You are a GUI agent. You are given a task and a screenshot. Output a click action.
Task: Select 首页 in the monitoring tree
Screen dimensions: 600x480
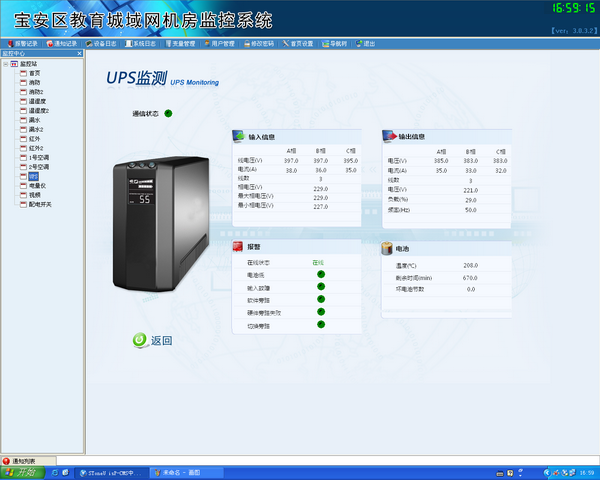[x=34, y=73]
